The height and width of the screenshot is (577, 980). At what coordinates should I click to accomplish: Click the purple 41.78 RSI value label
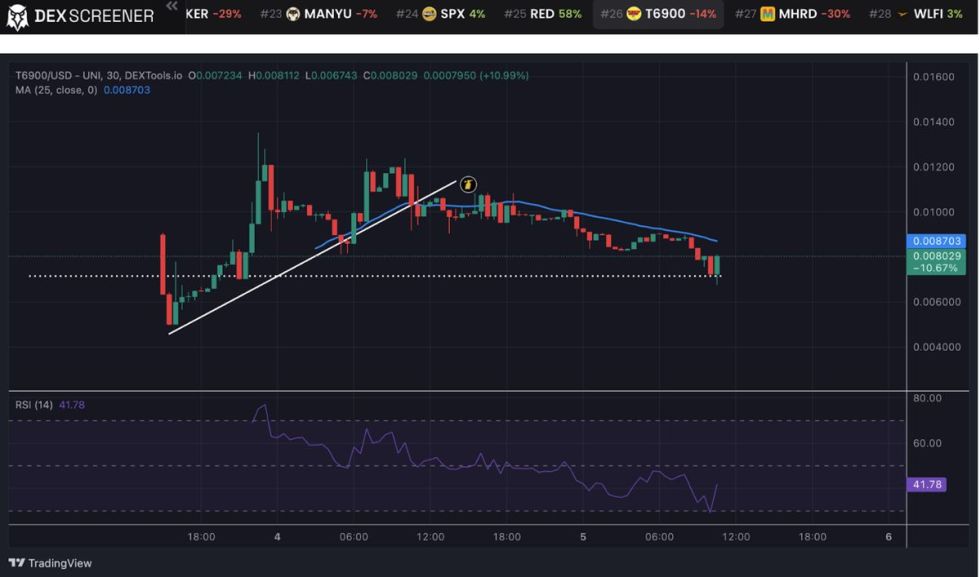[926, 484]
